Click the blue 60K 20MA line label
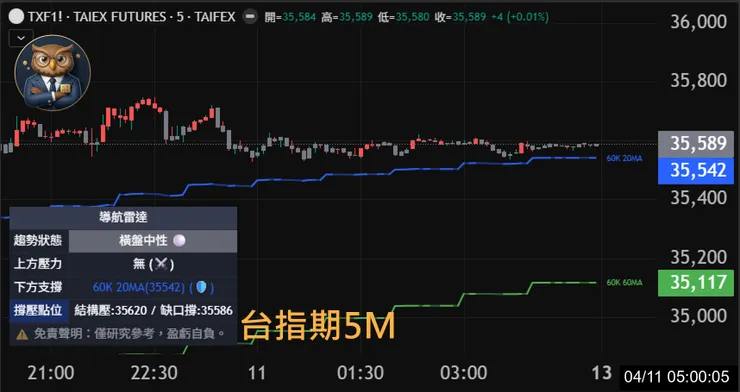The width and height of the screenshot is (740, 392). (x=624, y=158)
